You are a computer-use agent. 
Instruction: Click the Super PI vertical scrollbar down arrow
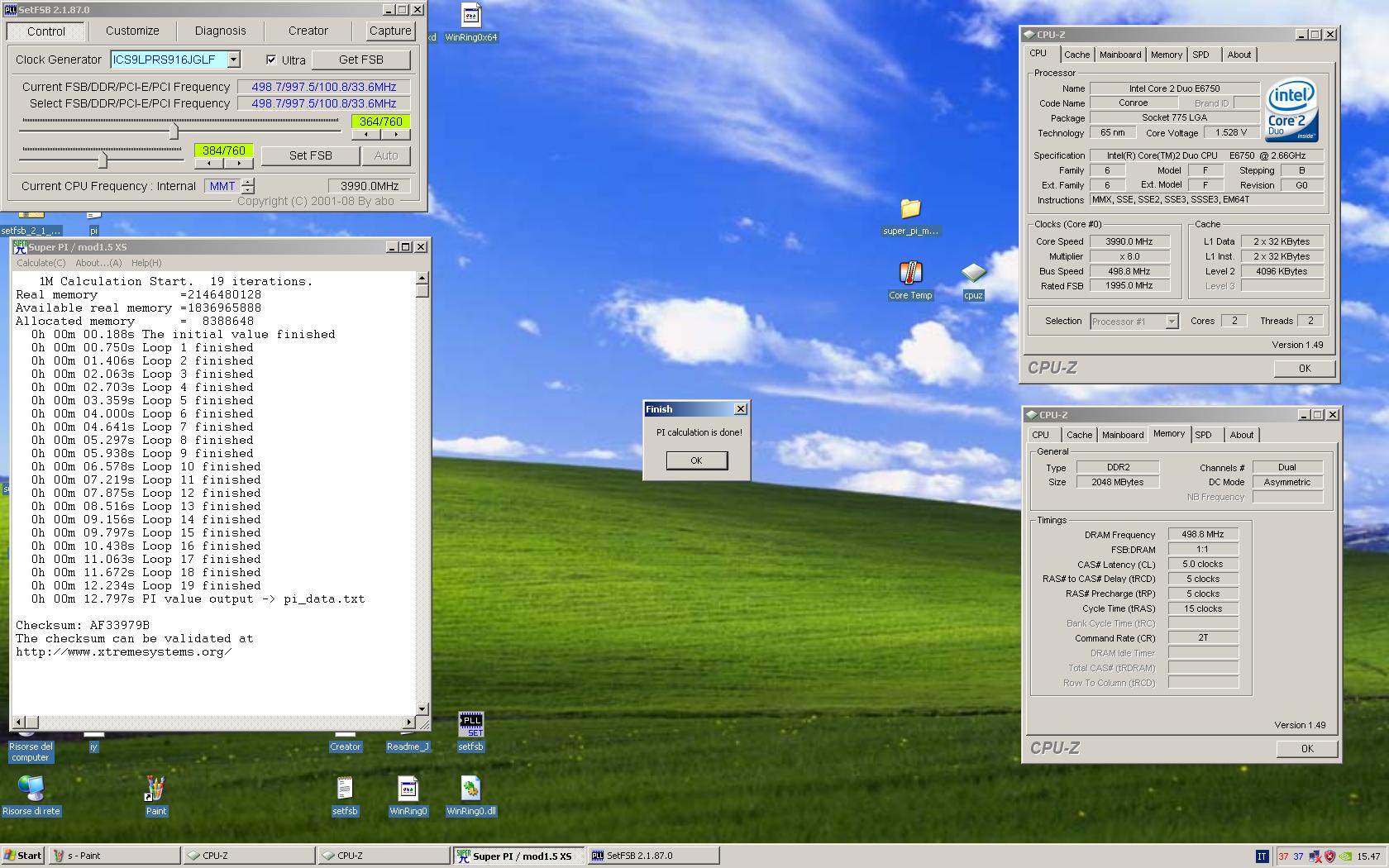pos(422,708)
